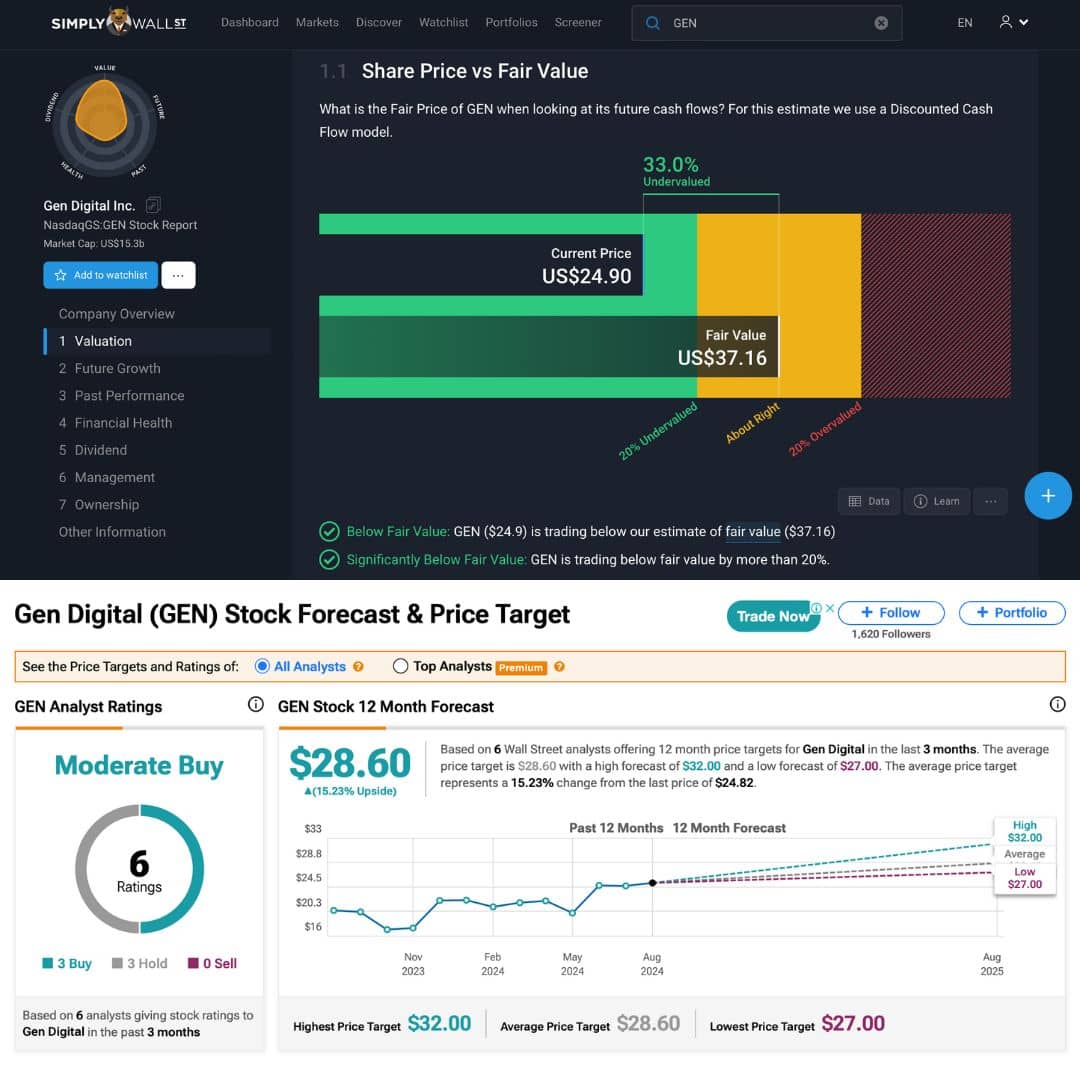Click the Fair Value US$37.16 label
This screenshot has height=1080, width=1080.
[x=722, y=348]
